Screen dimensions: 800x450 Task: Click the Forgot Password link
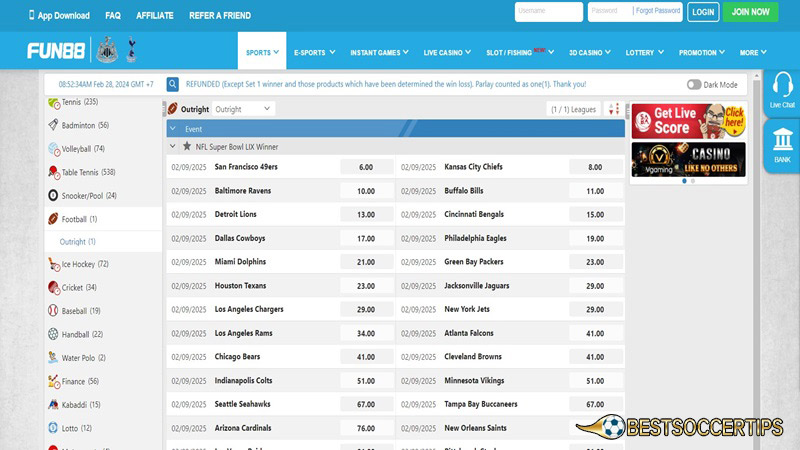point(658,11)
